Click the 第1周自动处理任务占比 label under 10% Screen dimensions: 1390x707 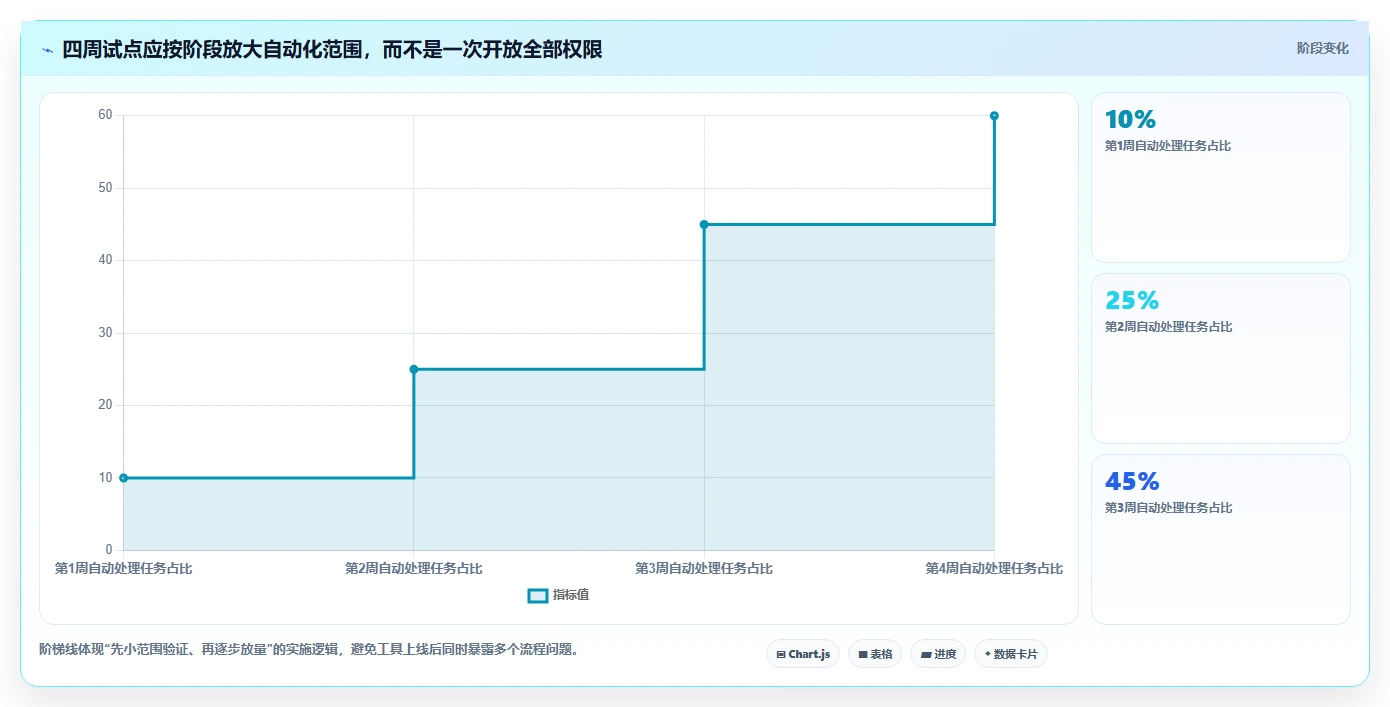click(x=1168, y=146)
